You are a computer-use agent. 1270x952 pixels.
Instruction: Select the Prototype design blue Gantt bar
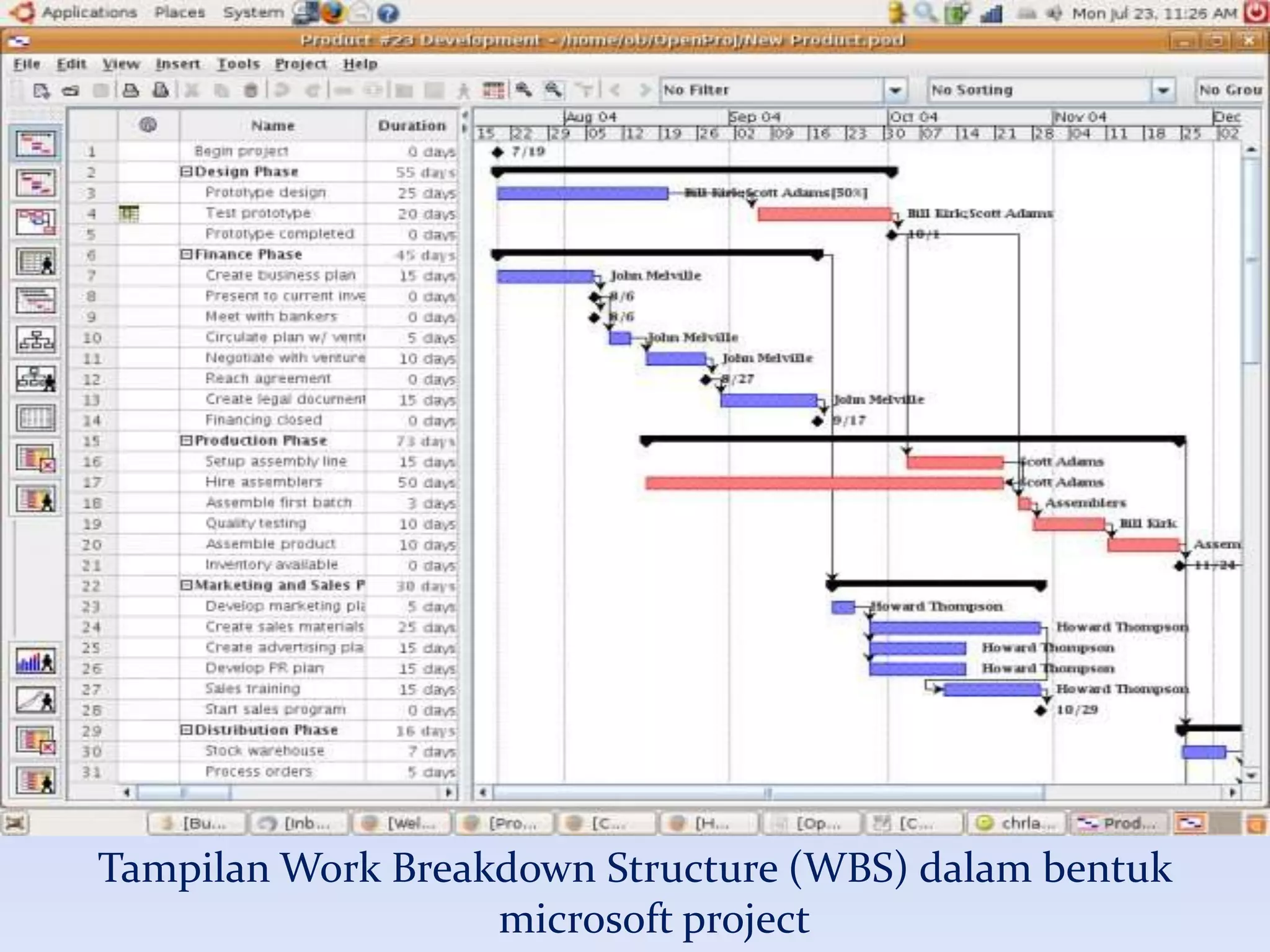pos(582,193)
